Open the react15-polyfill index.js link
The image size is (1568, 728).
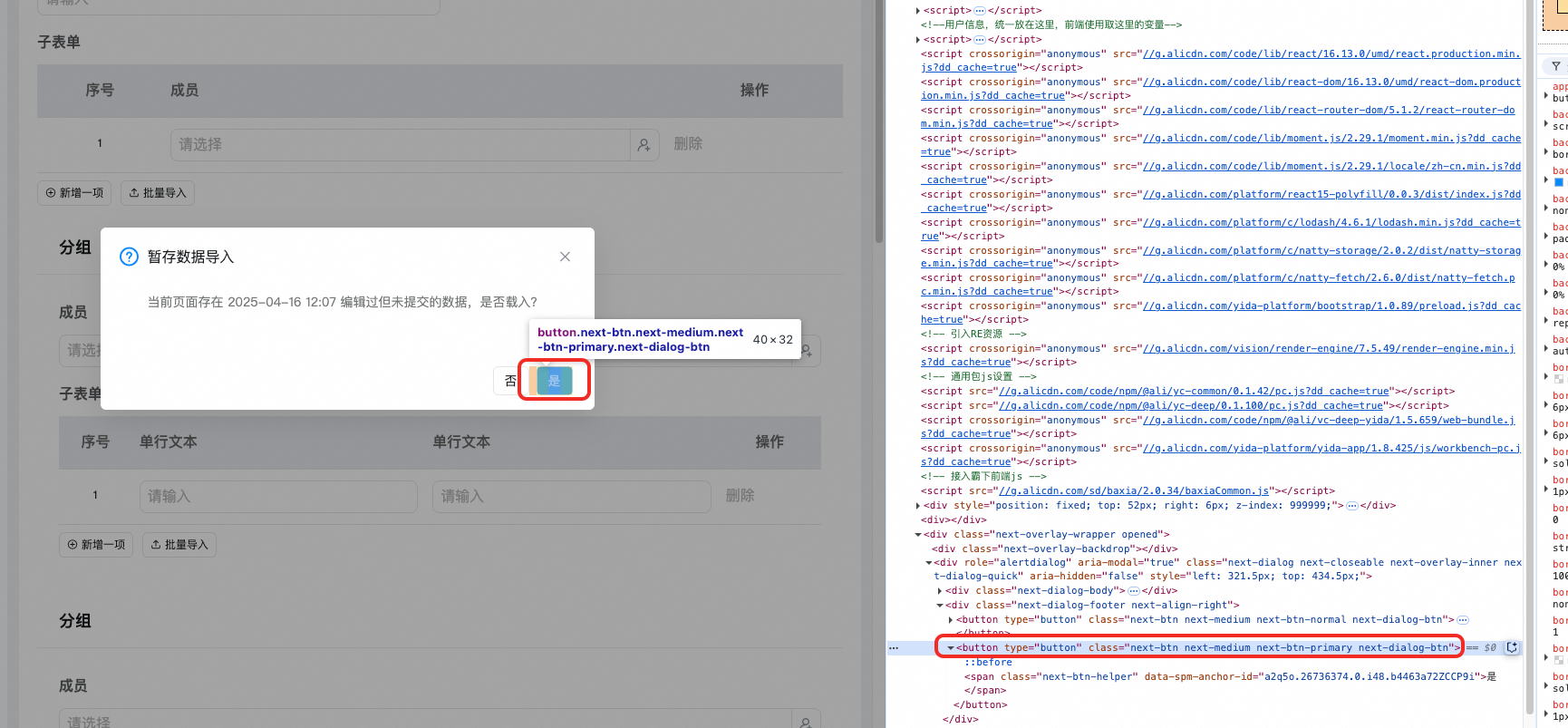(x=1221, y=201)
